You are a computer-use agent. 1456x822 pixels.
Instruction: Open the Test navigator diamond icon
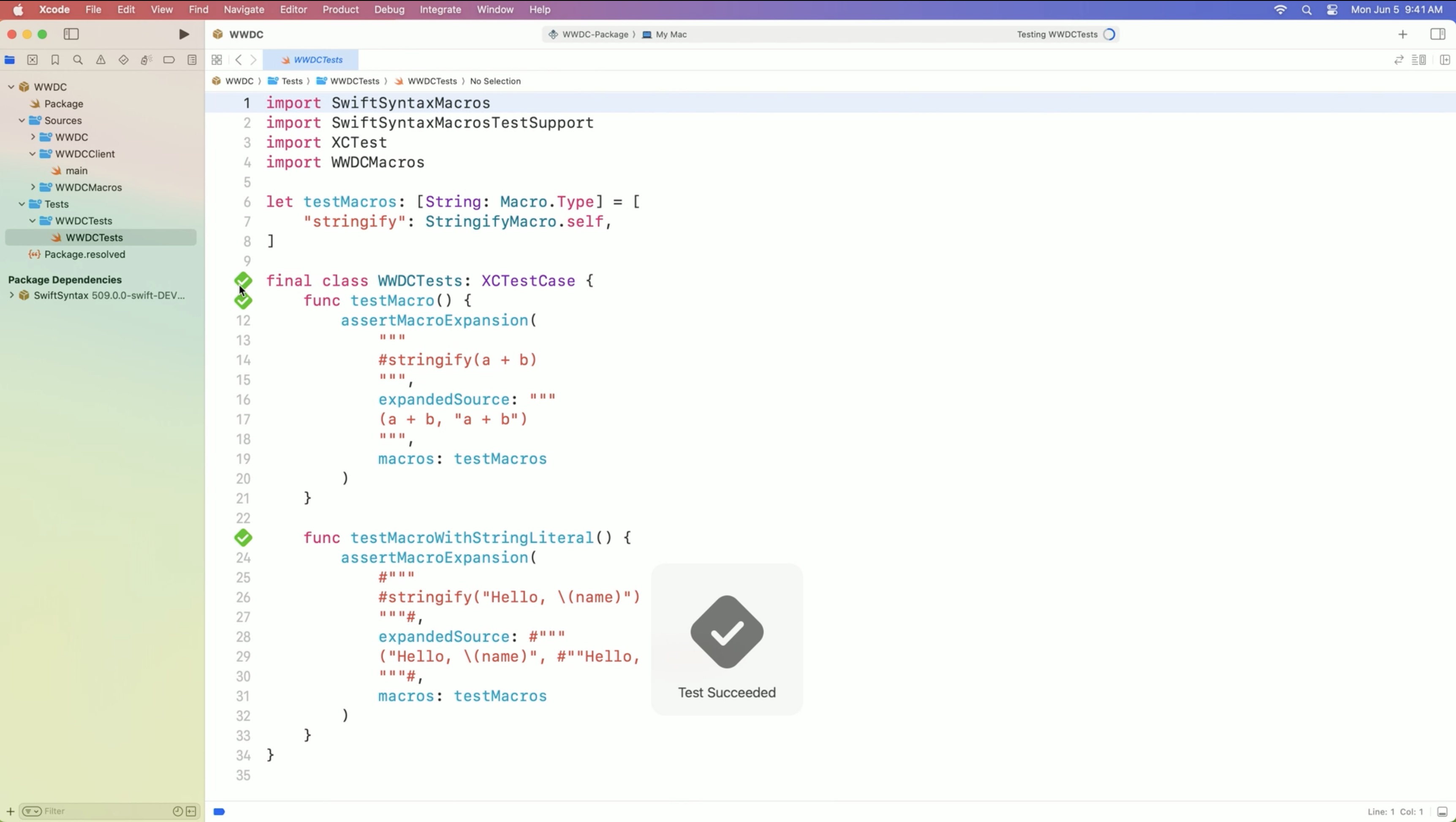[123, 60]
